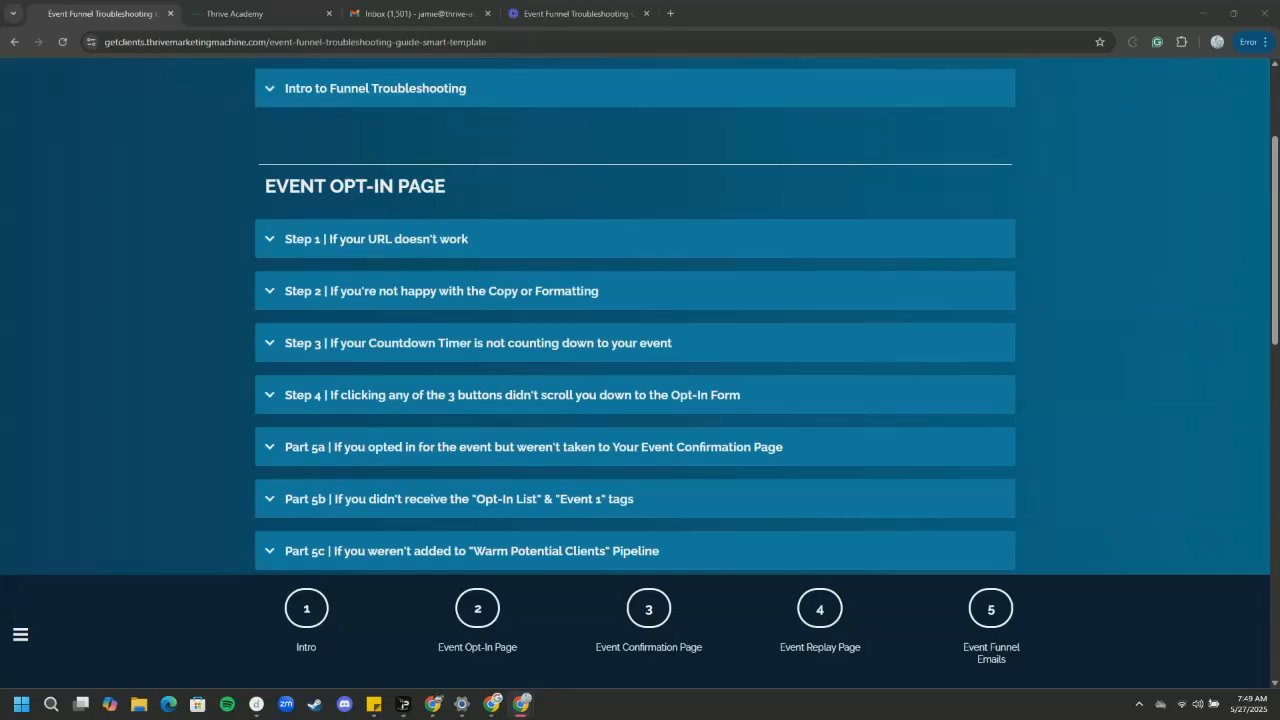Switch to the Thrive Academy tab

pos(260,14)
